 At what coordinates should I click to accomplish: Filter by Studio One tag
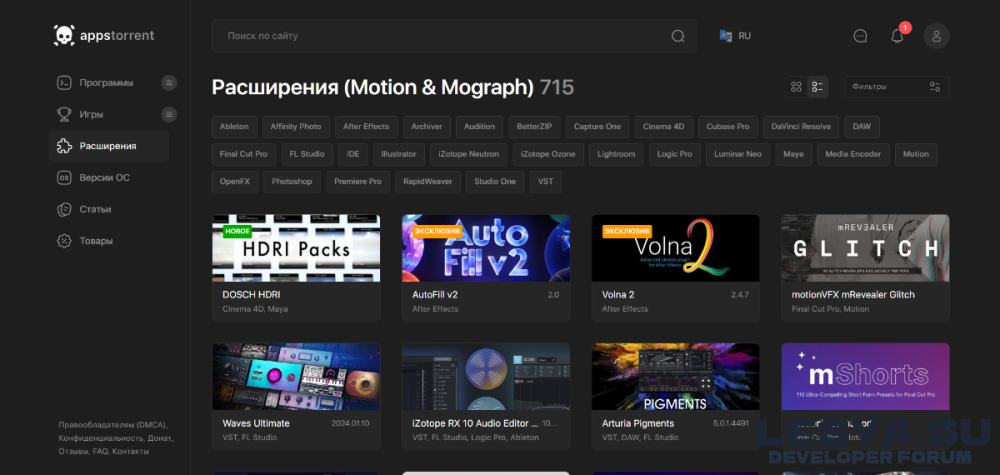coord(495,182)
